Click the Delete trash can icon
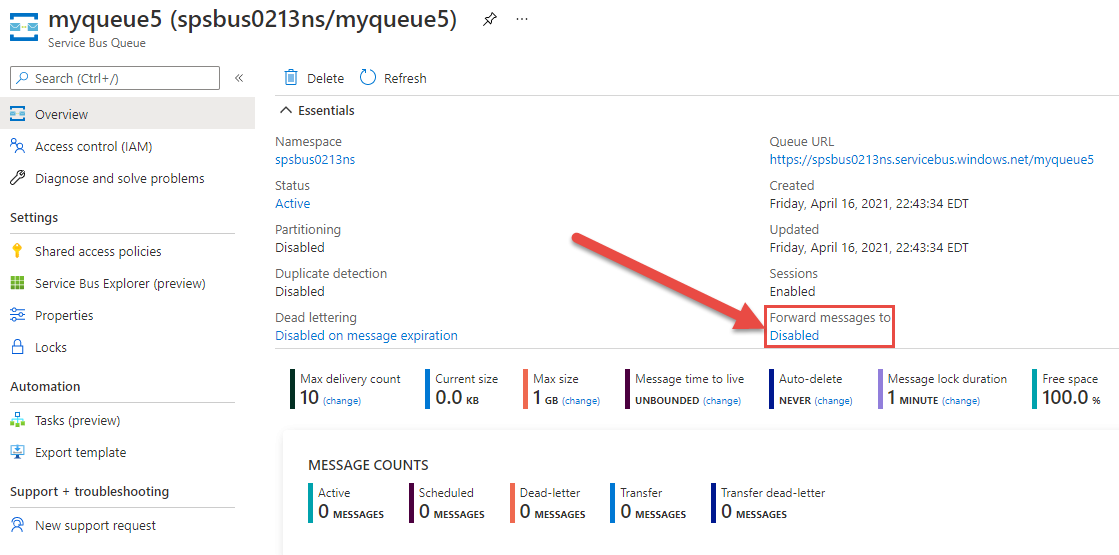Viewport: 1119px width, 555px height. click(290, 78)
